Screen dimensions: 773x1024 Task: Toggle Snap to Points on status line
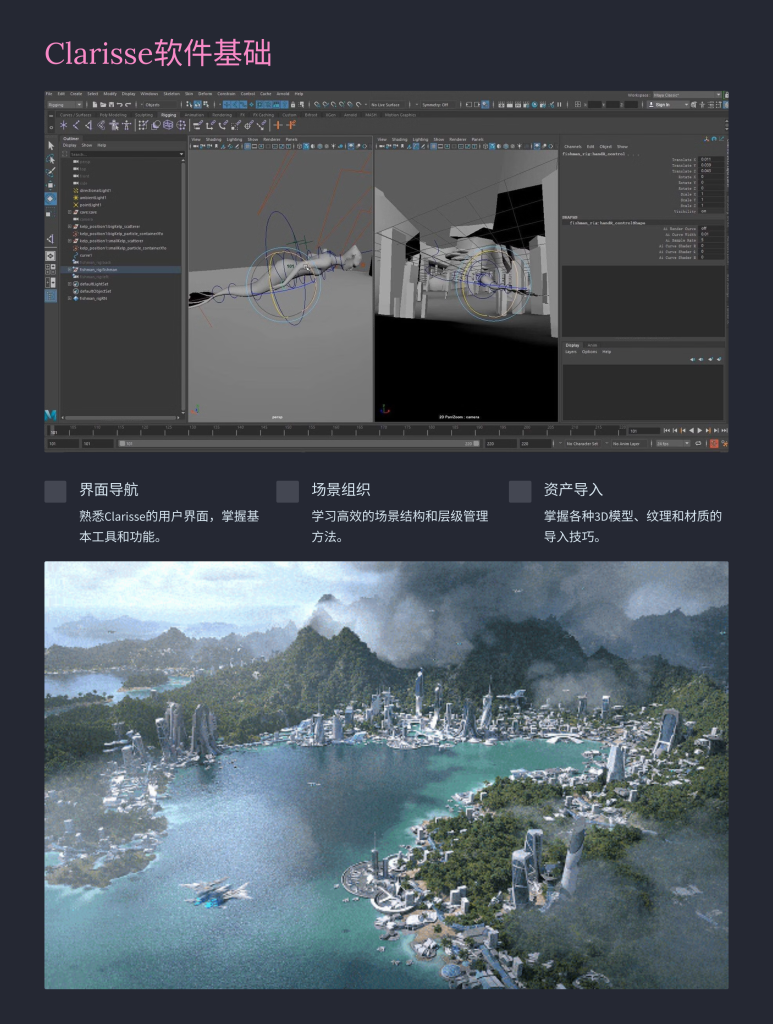point(333,104)
